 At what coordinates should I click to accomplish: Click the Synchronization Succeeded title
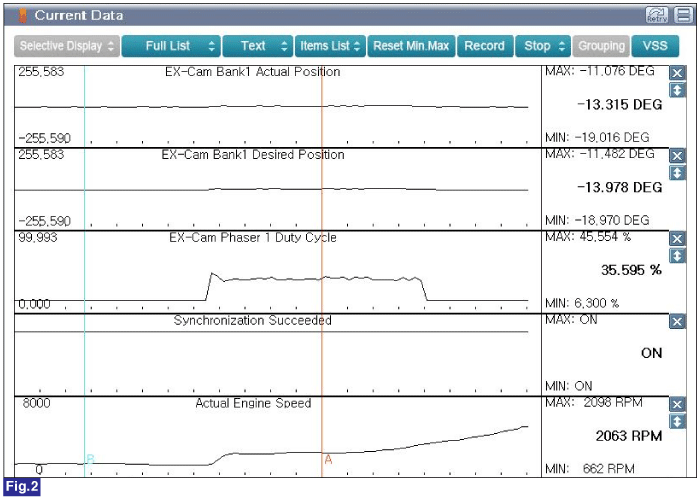(x=253, y=320)
